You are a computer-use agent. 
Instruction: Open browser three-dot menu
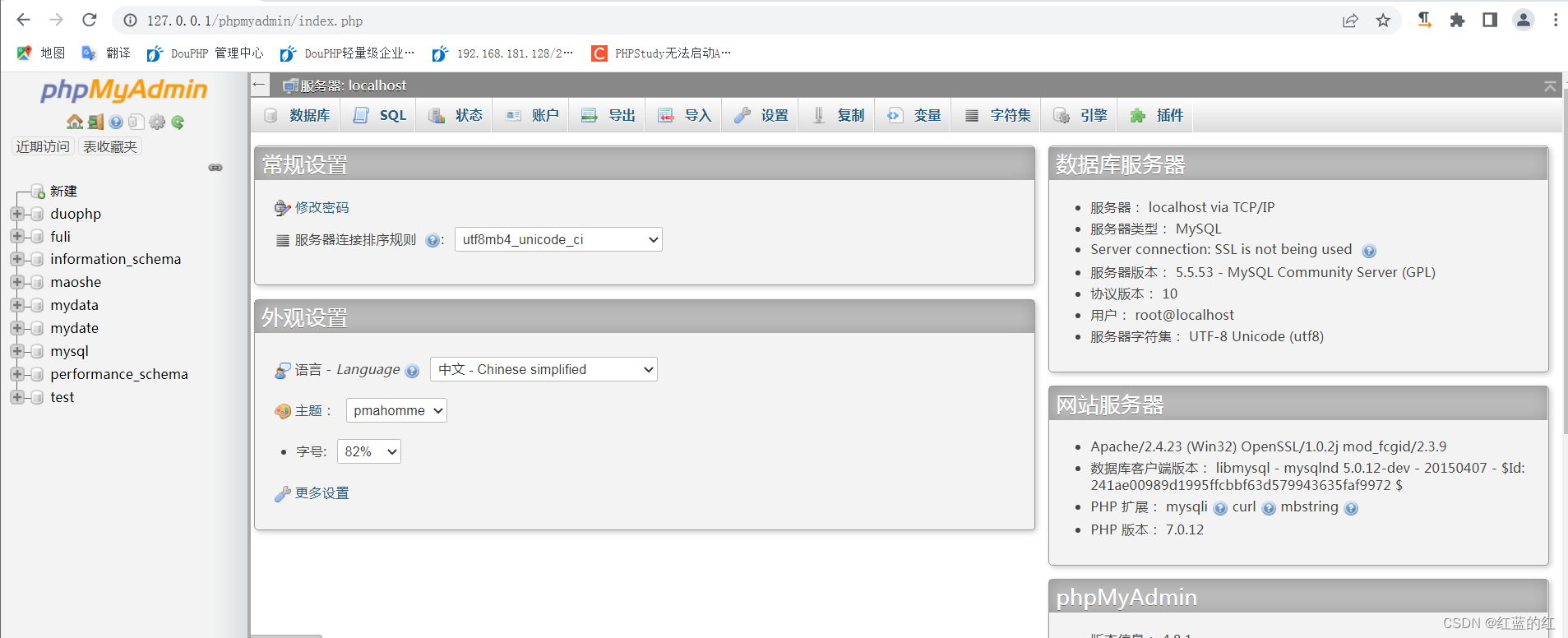1556,21
